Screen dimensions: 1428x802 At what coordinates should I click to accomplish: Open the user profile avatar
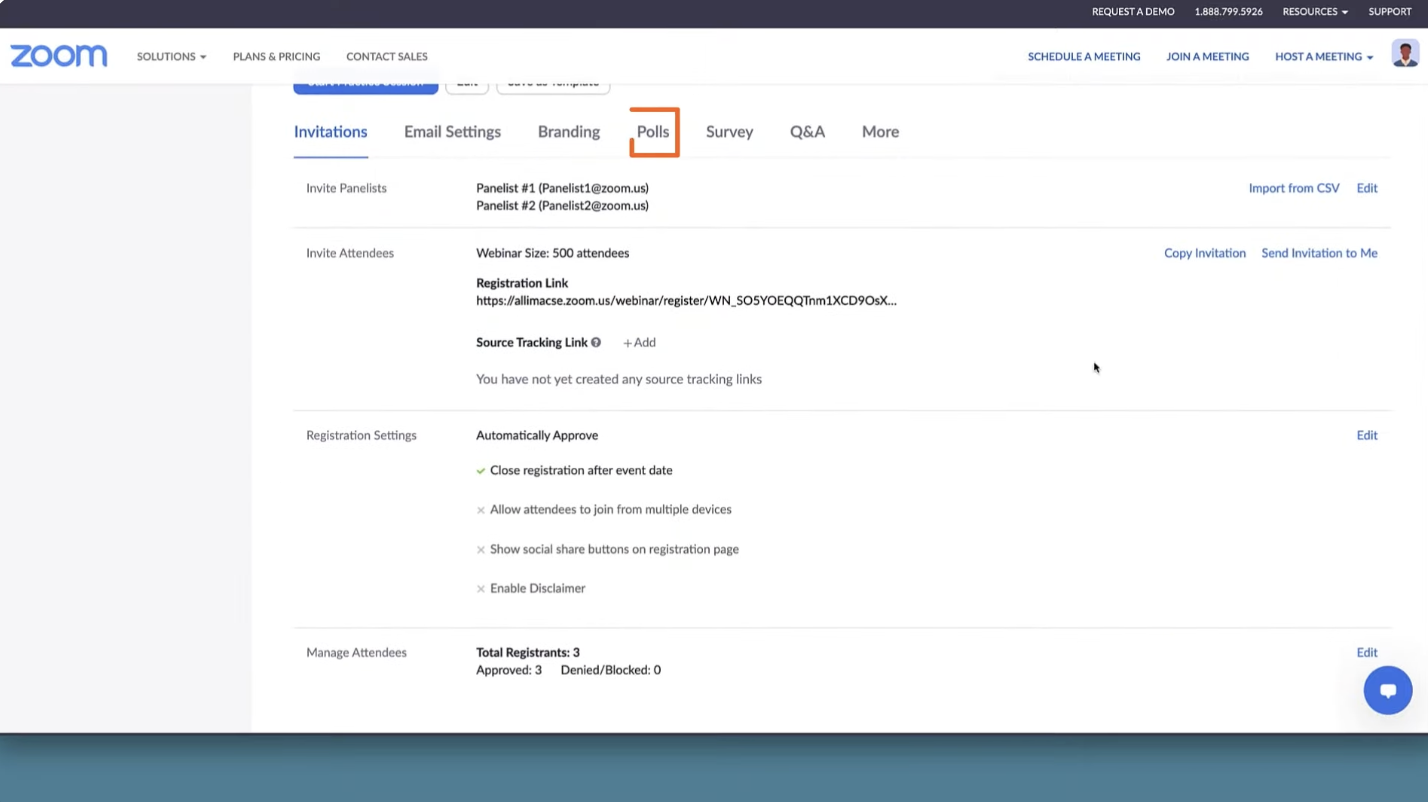[1404, 54]
